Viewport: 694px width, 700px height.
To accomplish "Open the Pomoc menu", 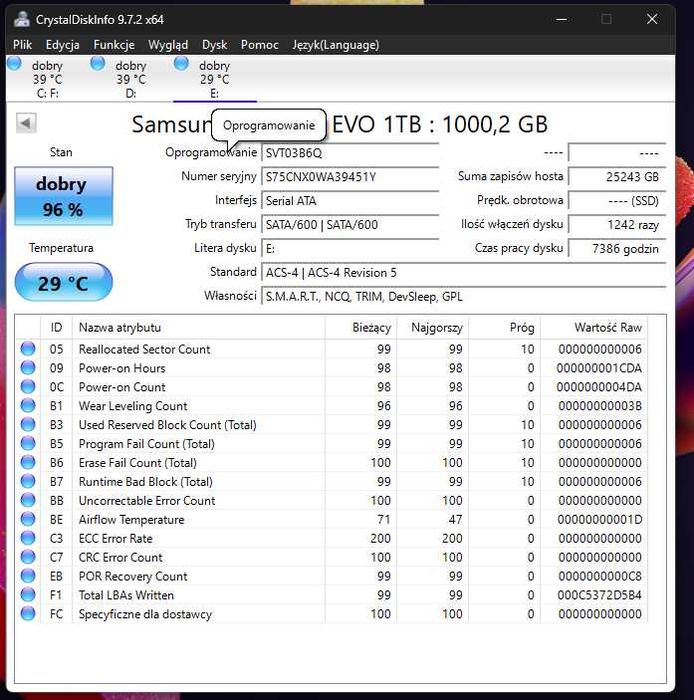I will (260, 45).
